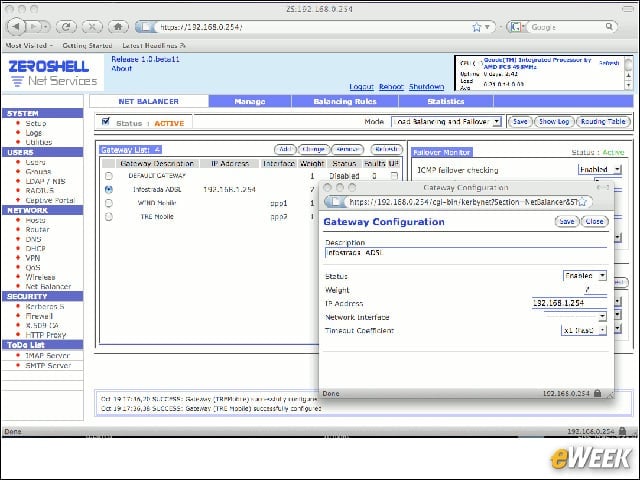Screen dimensions: 640x480
Task: Toggle the UP checkbox for DEFAULT GATEWAY
Action: pos(394,176)
